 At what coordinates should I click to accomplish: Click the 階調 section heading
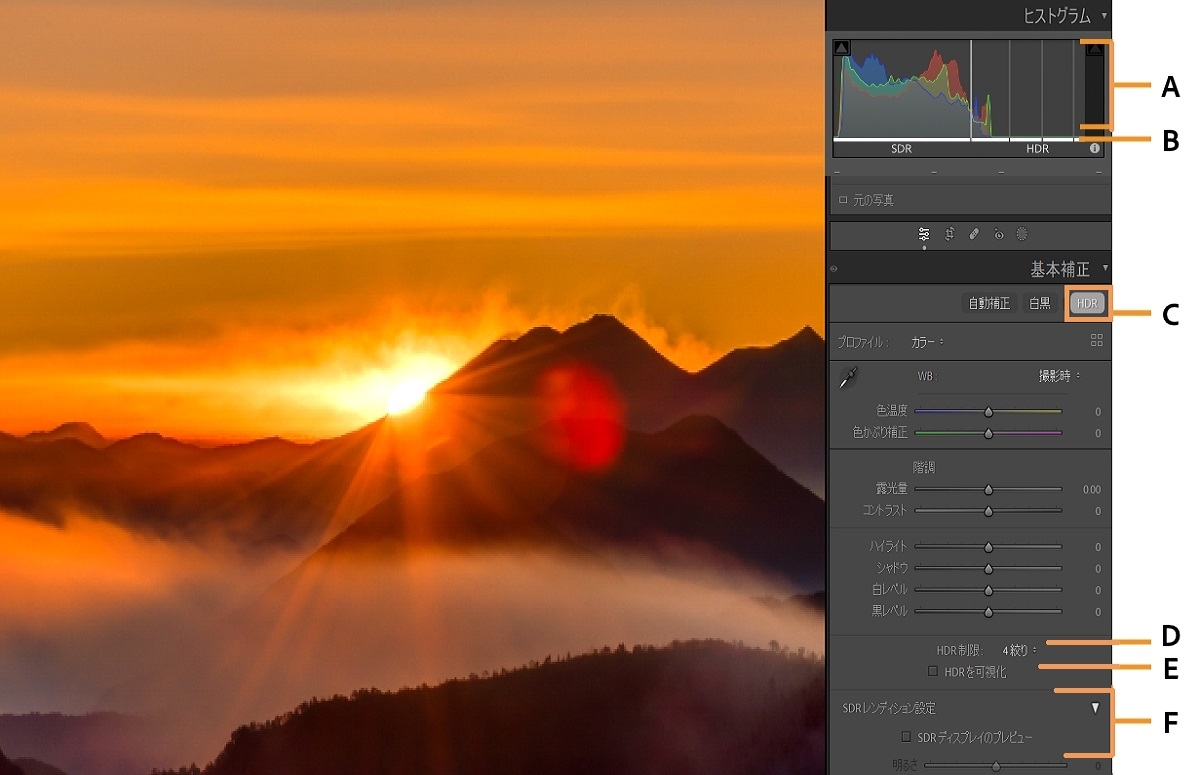point(923,467)
